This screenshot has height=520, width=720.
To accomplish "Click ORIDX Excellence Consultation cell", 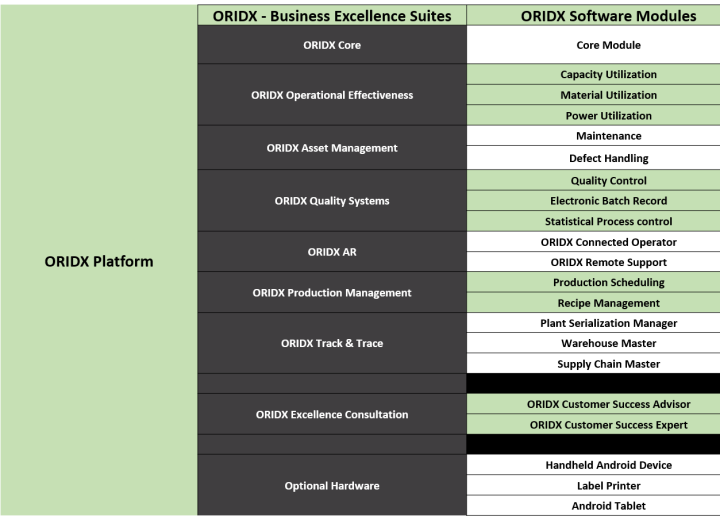I will pos(332,414).
